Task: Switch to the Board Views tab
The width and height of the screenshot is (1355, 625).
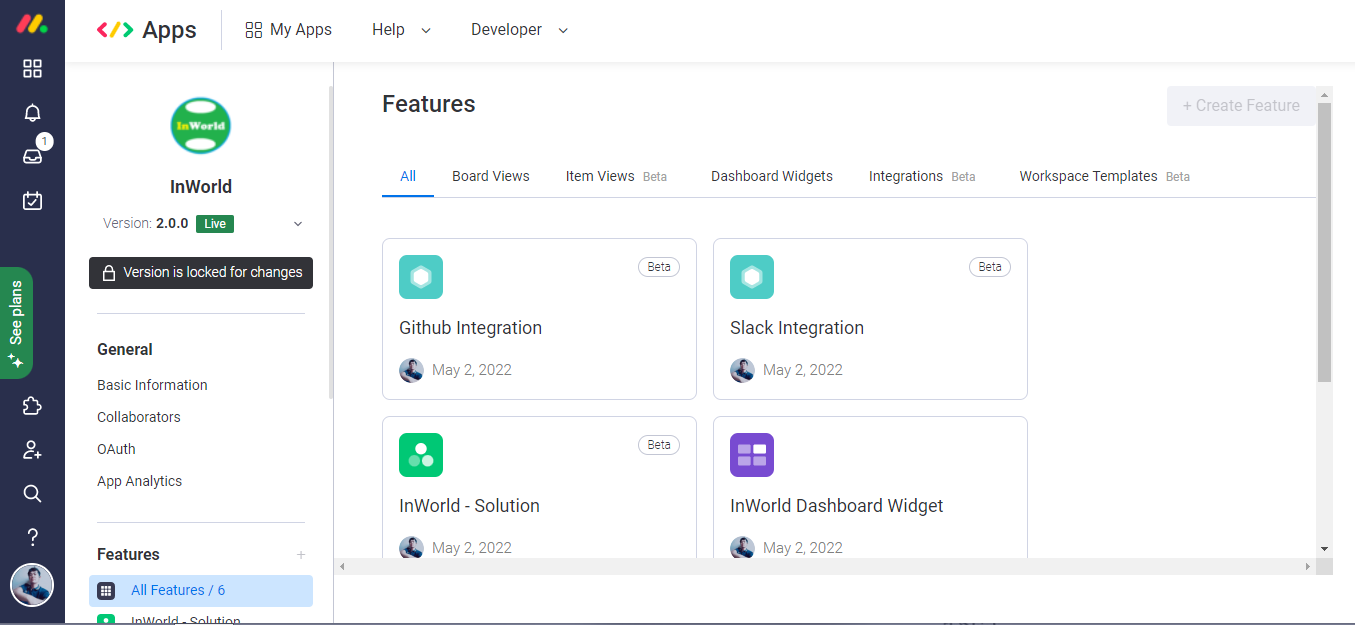Action: pyautogui.click(x=491, y=176)
